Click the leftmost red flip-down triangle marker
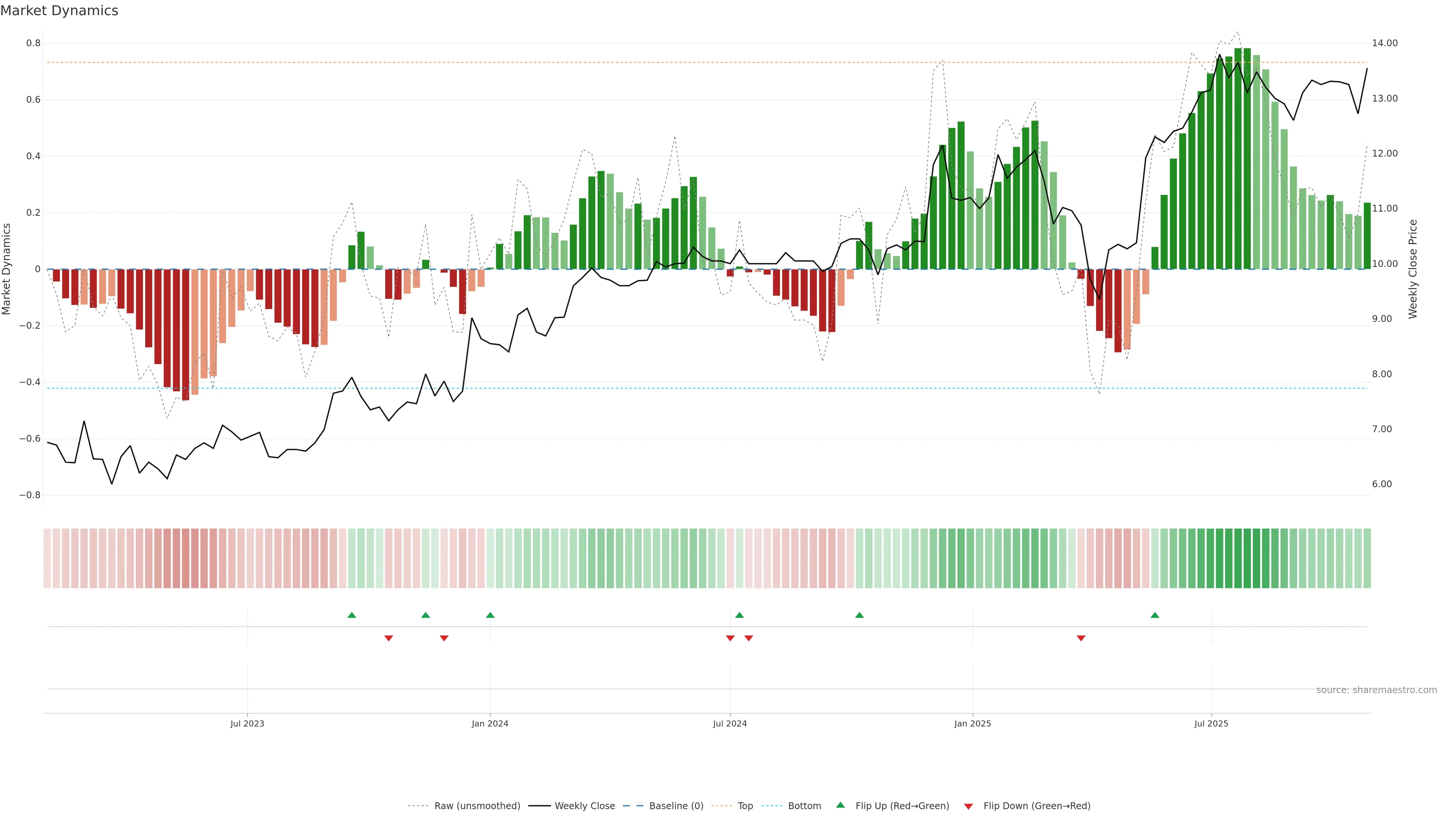The width and height of the screenshot is (1456, 819). pyautogui.click(x=388, y=638)
